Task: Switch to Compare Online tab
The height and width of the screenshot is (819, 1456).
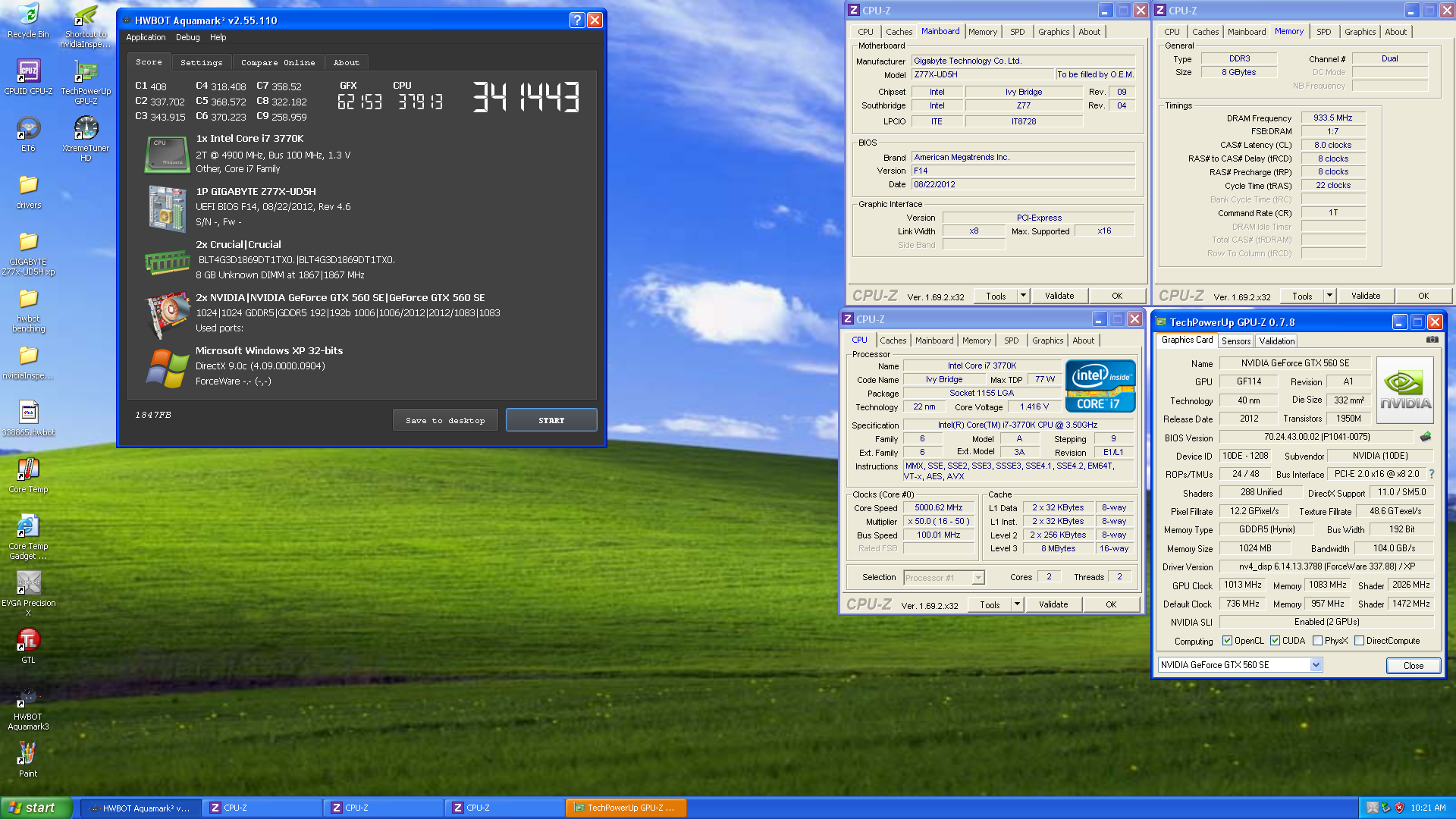Action: coord(278,63)
